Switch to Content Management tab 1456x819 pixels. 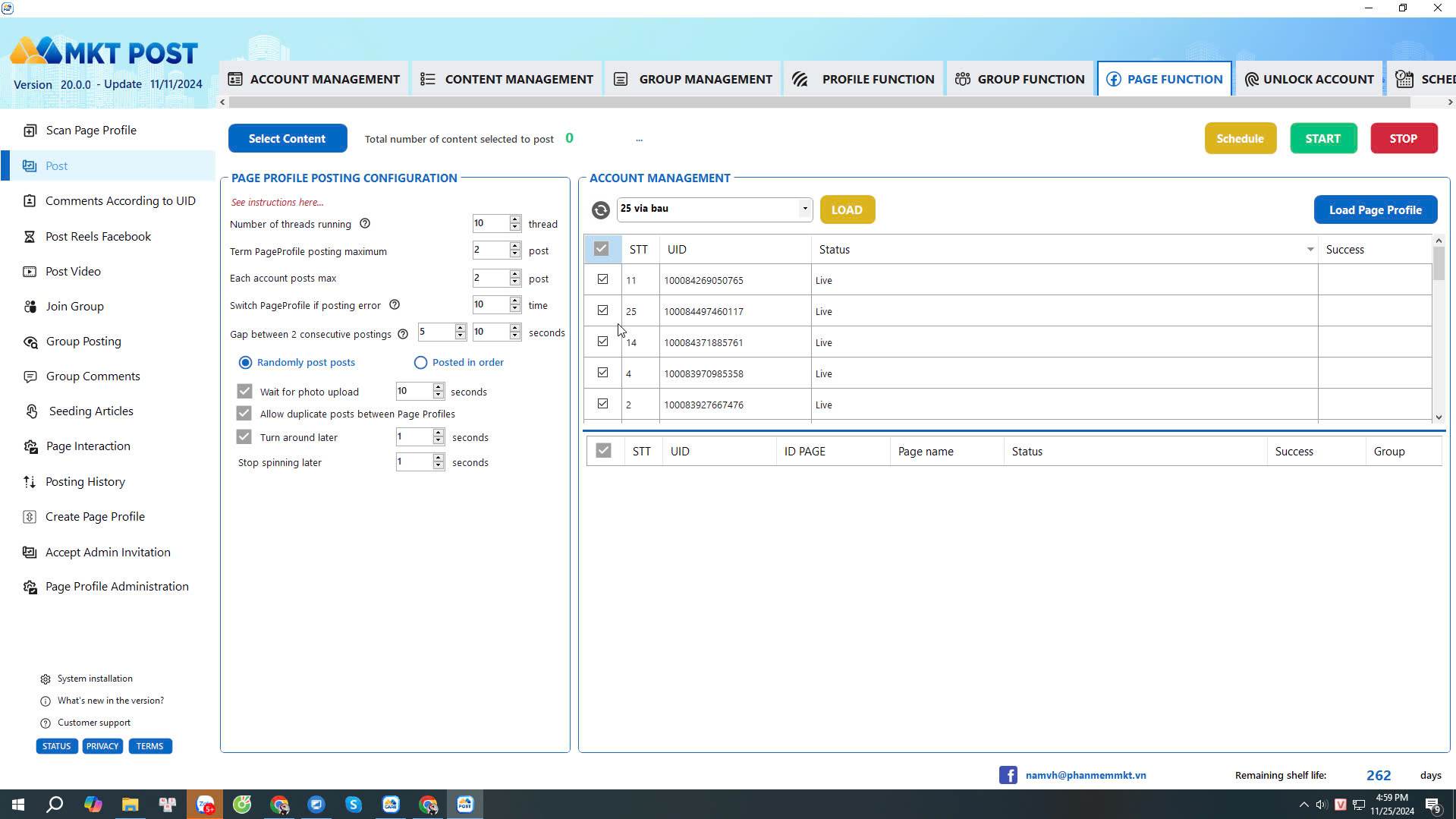[507, 79]
